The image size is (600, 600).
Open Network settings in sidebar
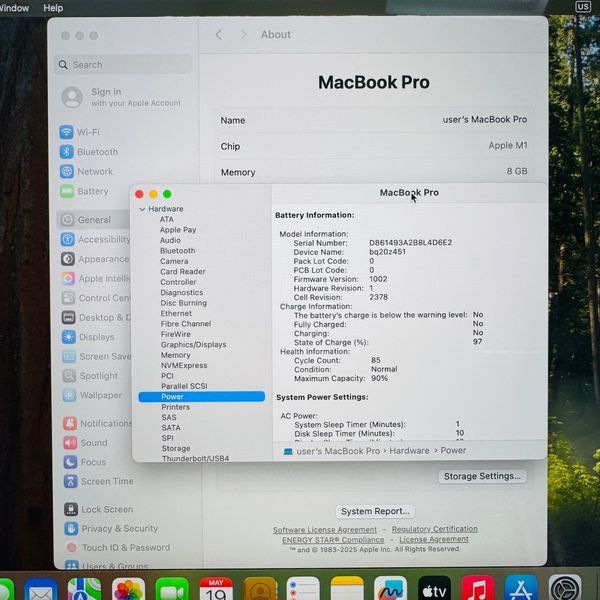coord(86,171)
